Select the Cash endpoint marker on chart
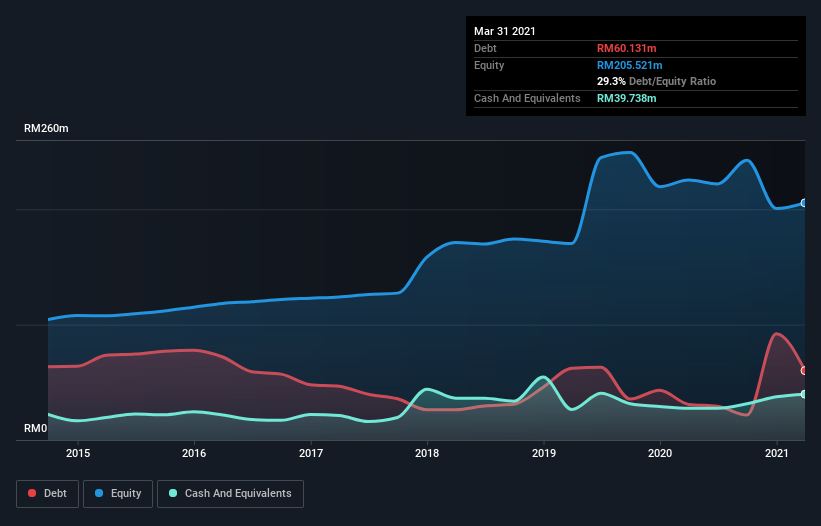Viewport: 821px width, 526px height. point(804,394)
